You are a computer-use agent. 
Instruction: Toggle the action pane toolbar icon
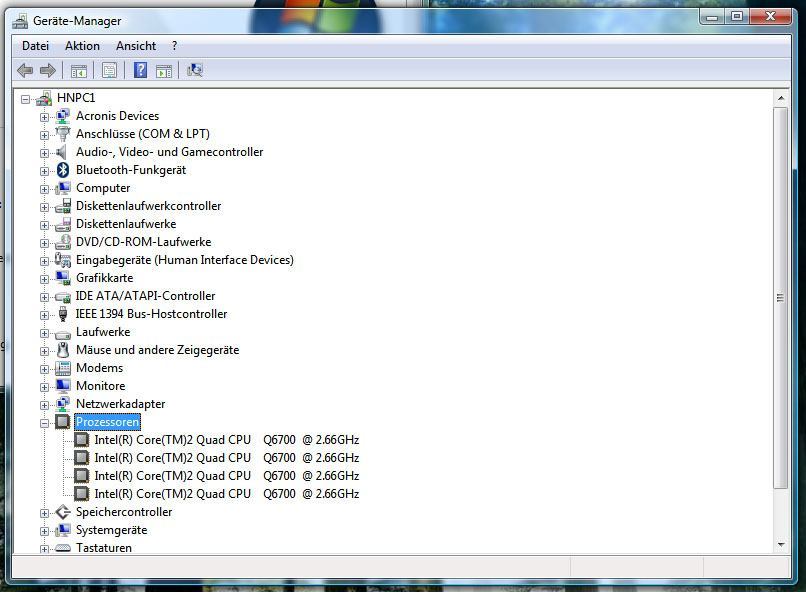point(164,70)
